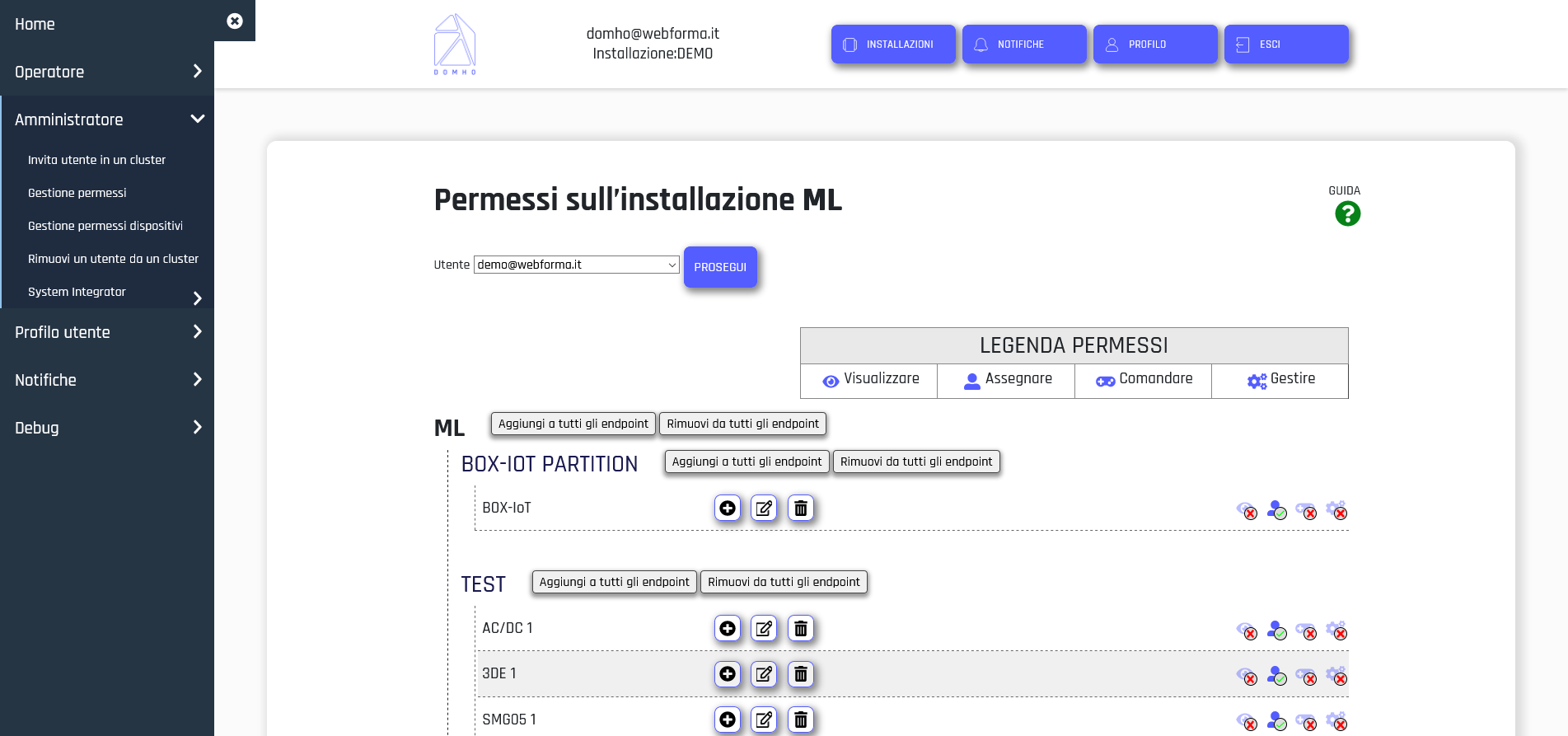The height and width of the screenshot is (736, 1568).
Task: Click the edit icon for AC/DC 1
Action: point(764,629)
